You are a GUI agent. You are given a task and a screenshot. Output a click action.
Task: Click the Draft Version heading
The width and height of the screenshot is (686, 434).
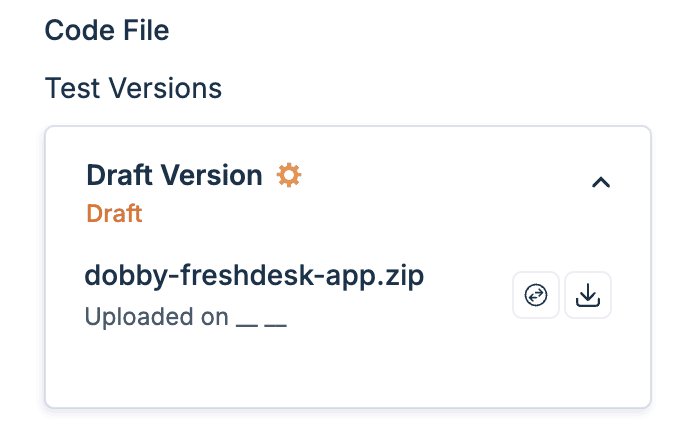coord(174,176)
